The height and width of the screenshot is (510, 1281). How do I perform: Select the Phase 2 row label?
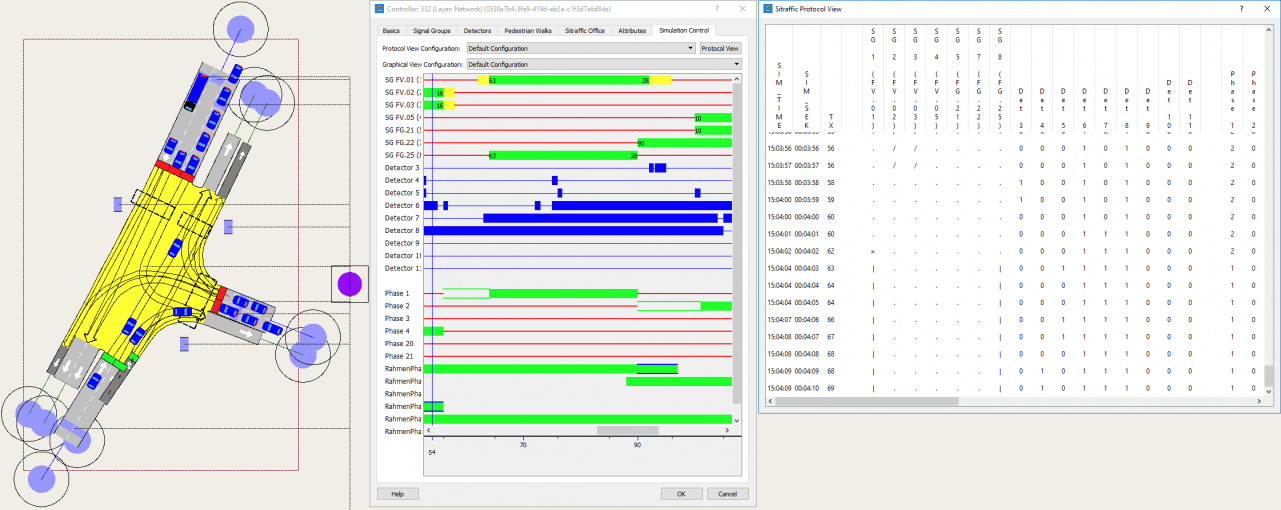click(397, 306)
